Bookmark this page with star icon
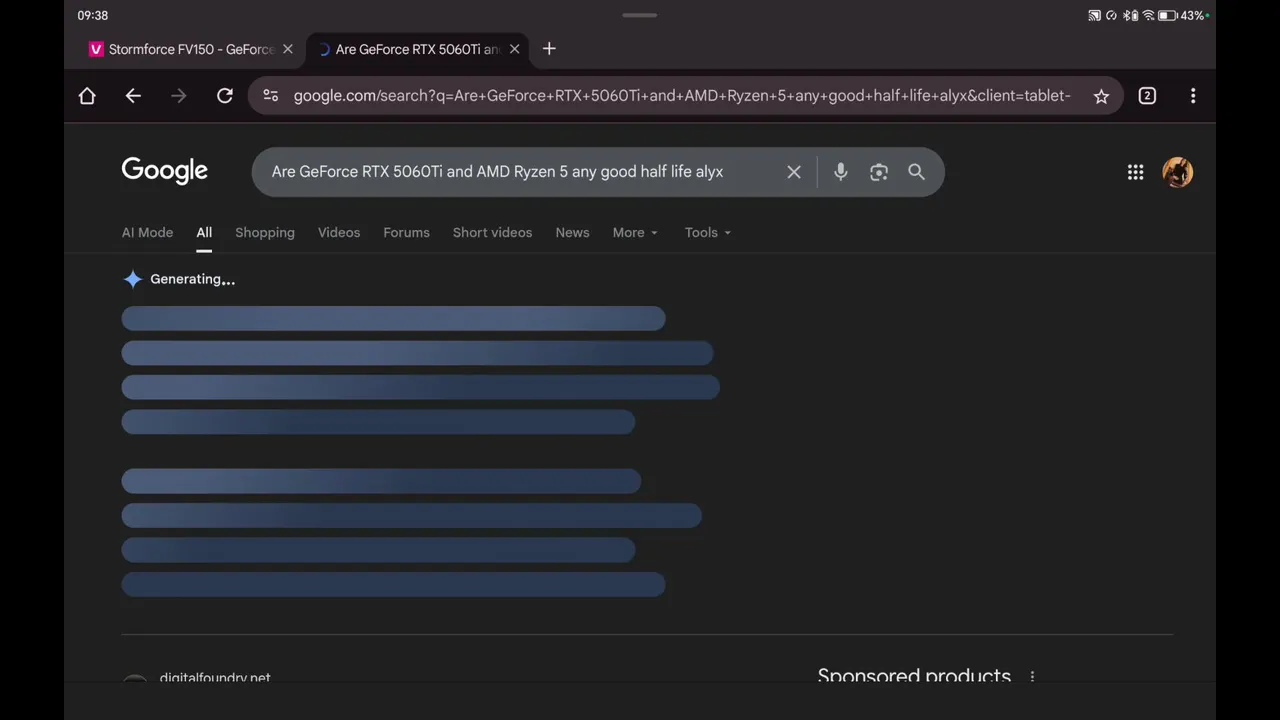The height and width of the screenshot is (720, 1280). [1101, 96]
